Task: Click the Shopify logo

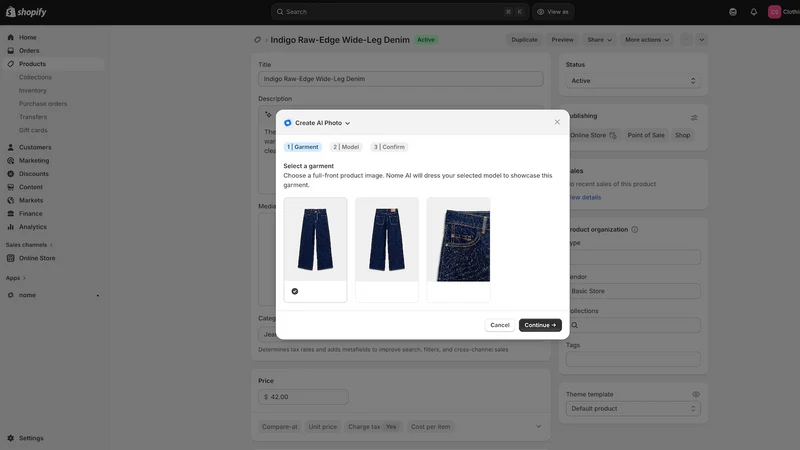Action: (x=26, y=12)
